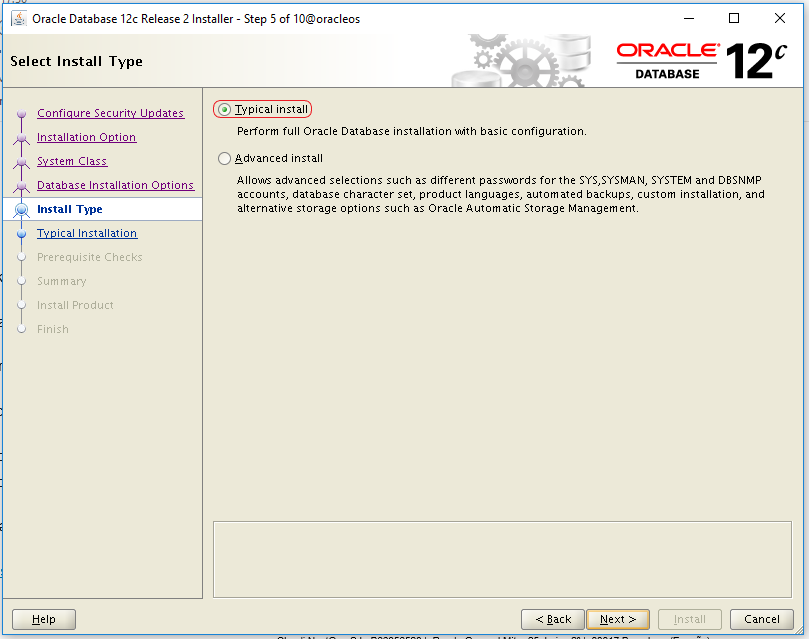Select the Advanced install radio button
Viewport: 809px width, 639px height.
(224, 158)
